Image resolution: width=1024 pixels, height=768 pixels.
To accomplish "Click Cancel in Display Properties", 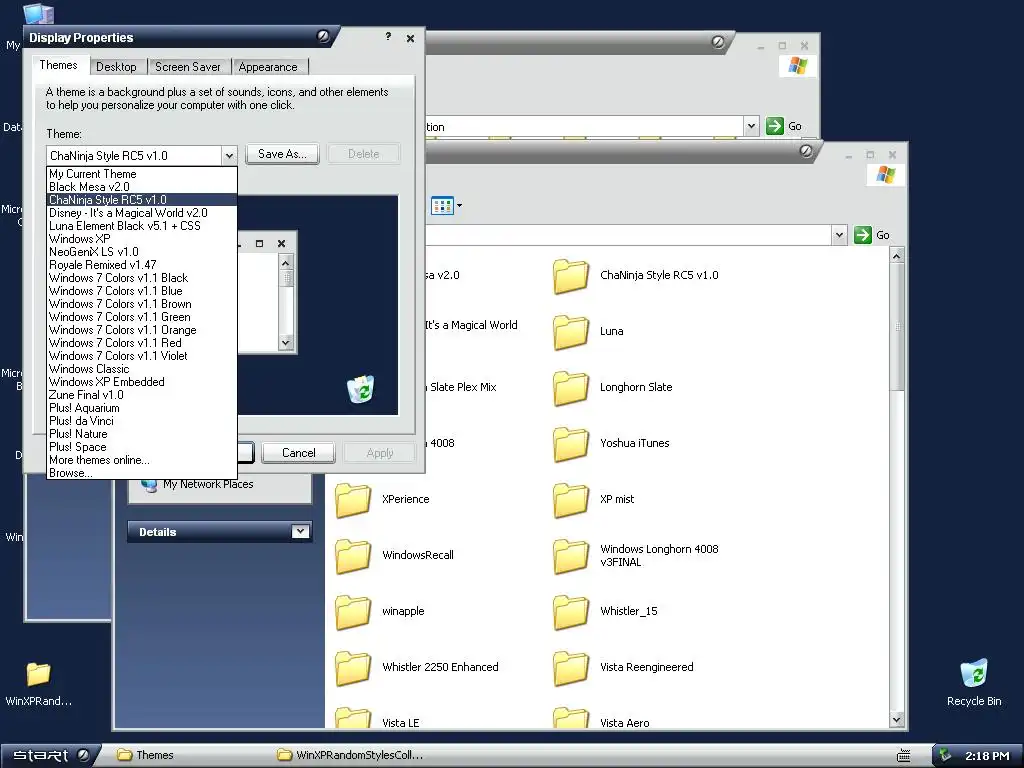I will (x=298, y=453).
